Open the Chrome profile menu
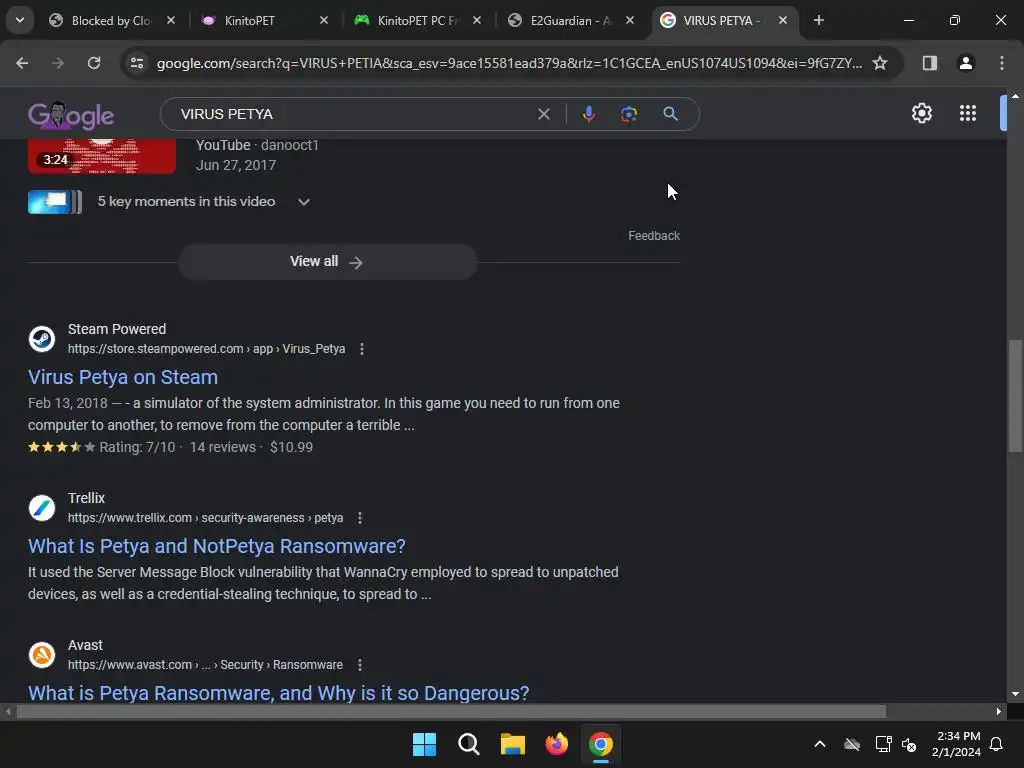This screenshot has height=768, width=1024. (x=965, y=63)
